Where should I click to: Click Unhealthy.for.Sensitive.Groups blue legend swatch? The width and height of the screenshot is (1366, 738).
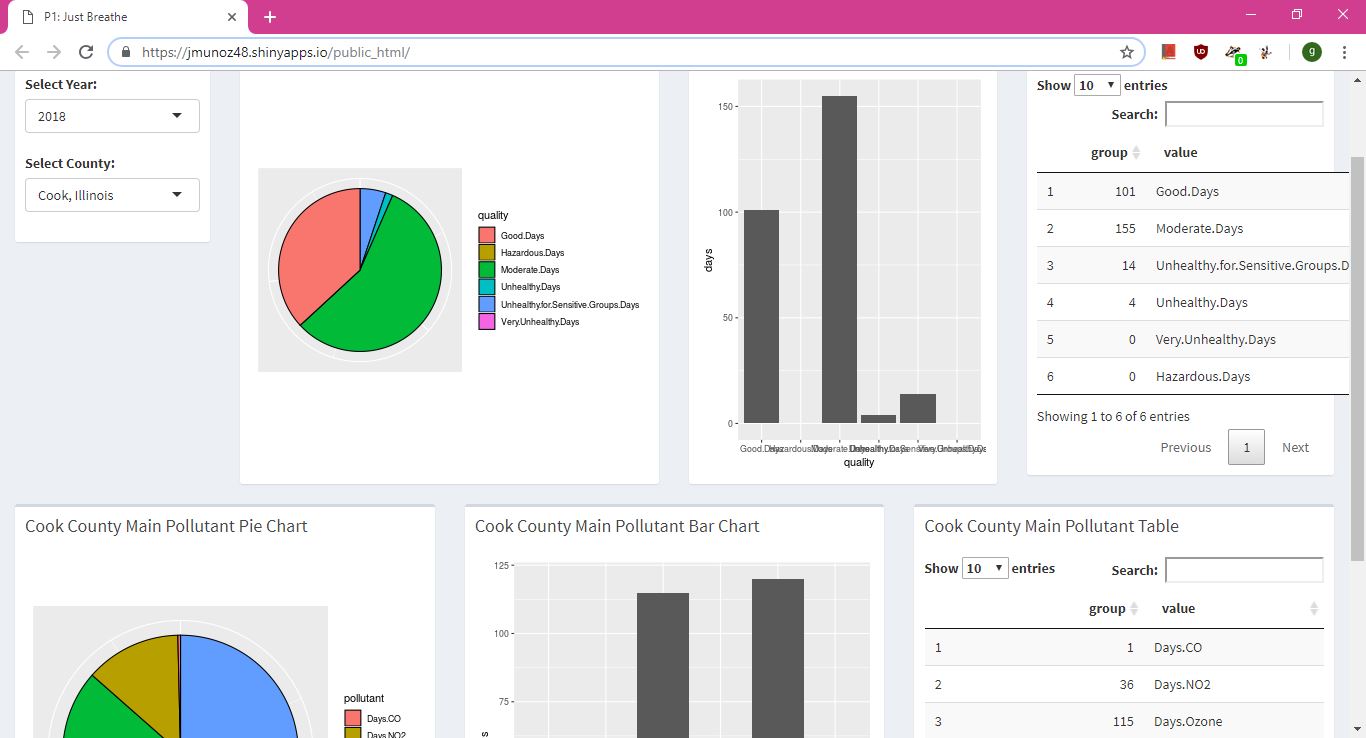487,304
